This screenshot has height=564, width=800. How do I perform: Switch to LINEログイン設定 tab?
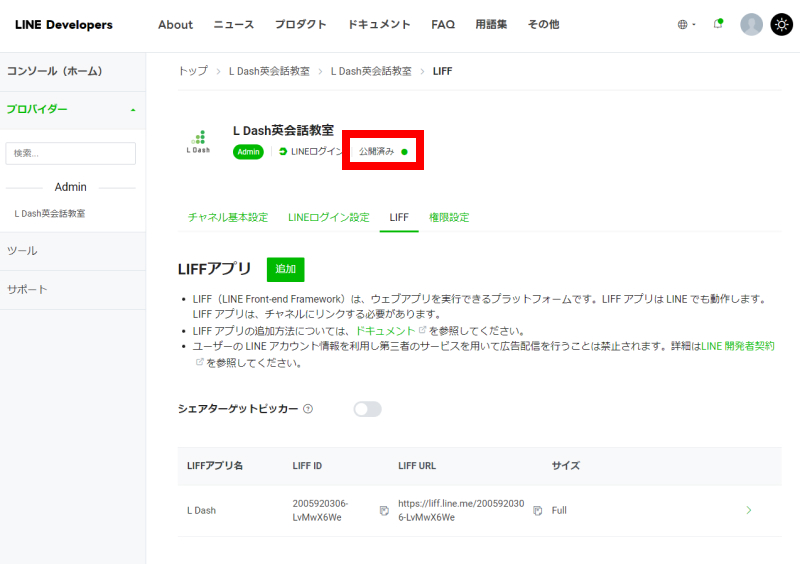[329, 217]
